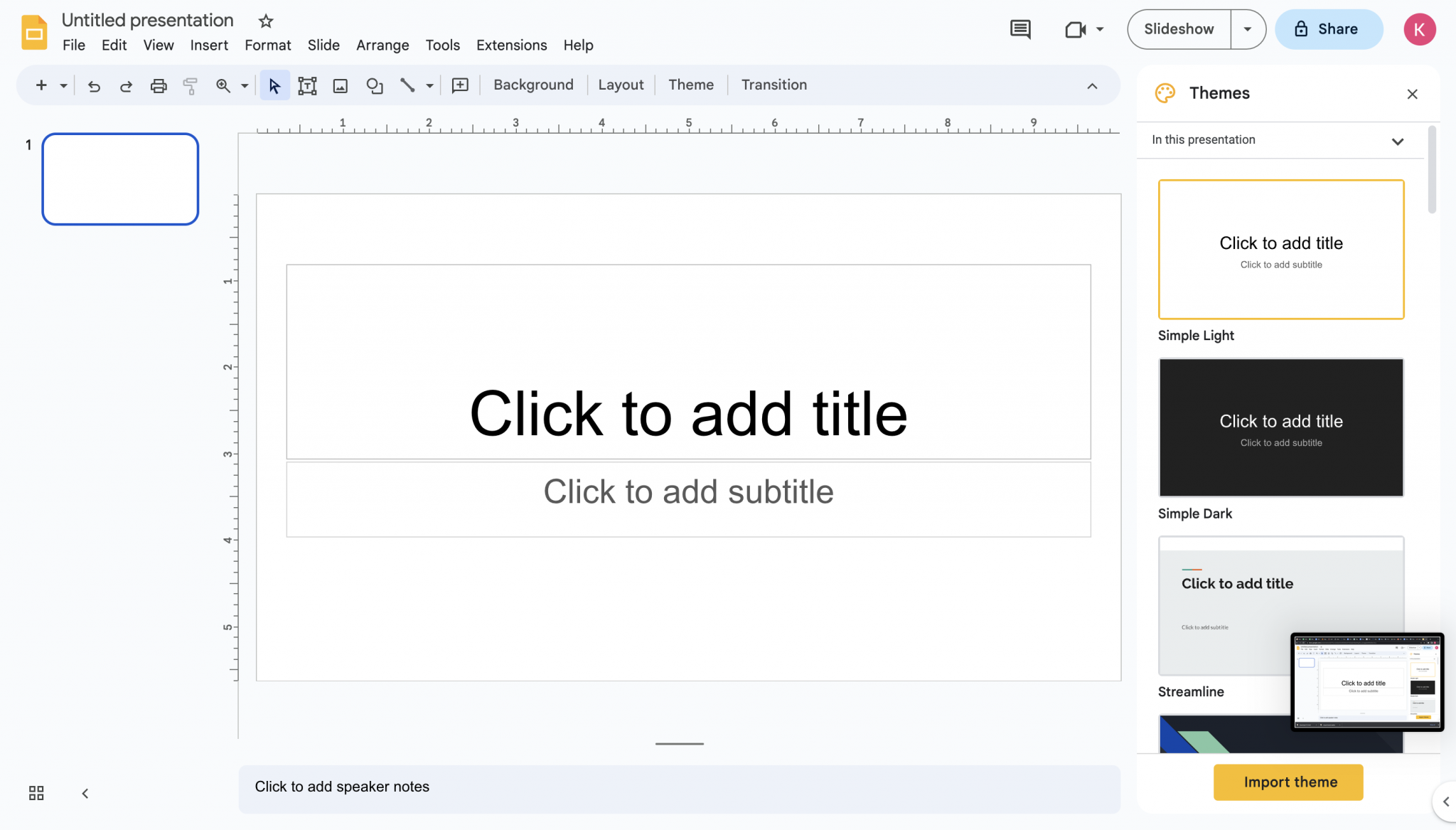
Task: Open the Slideshow options dropdown
Action: coord(1248,29)
